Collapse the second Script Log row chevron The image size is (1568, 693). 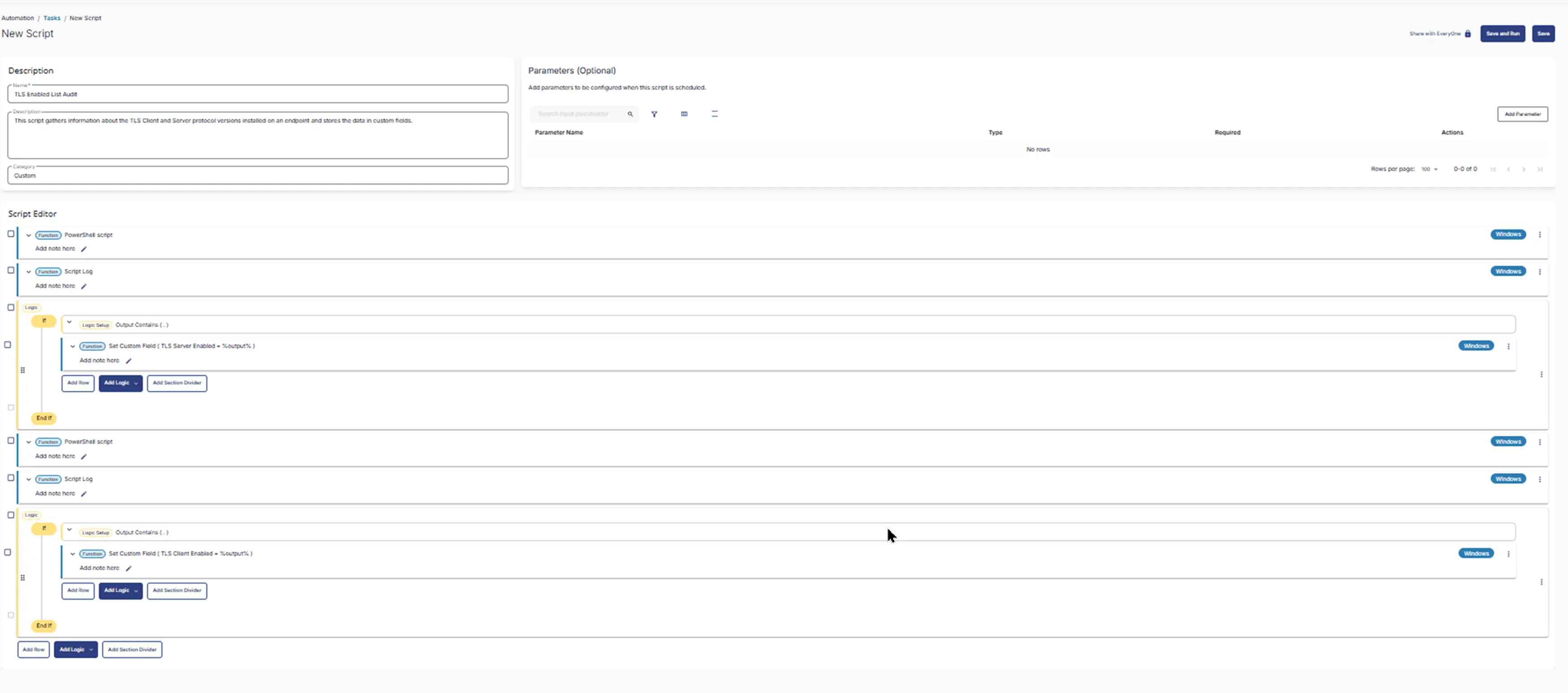29,480
